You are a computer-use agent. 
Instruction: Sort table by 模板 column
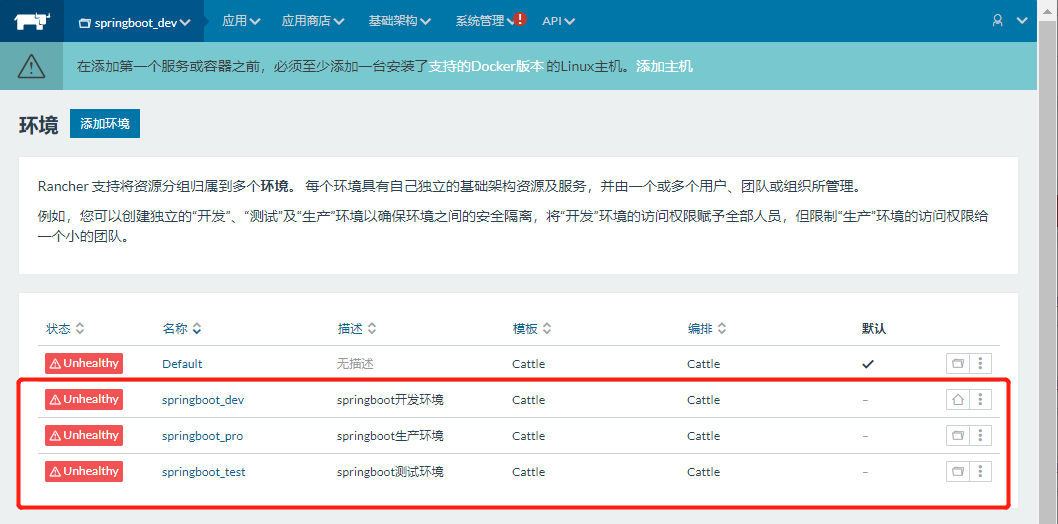click(x=532, y=328)
